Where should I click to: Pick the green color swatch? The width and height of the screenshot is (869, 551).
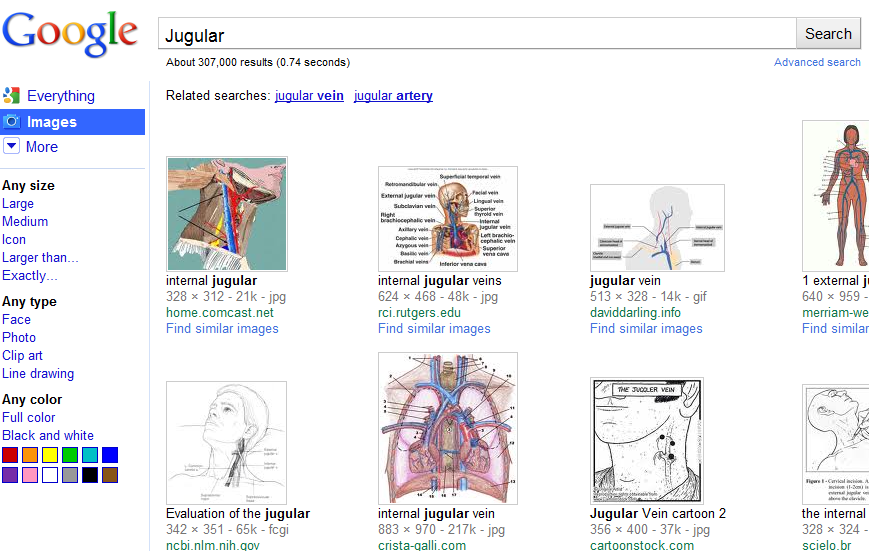pos(70,455)
